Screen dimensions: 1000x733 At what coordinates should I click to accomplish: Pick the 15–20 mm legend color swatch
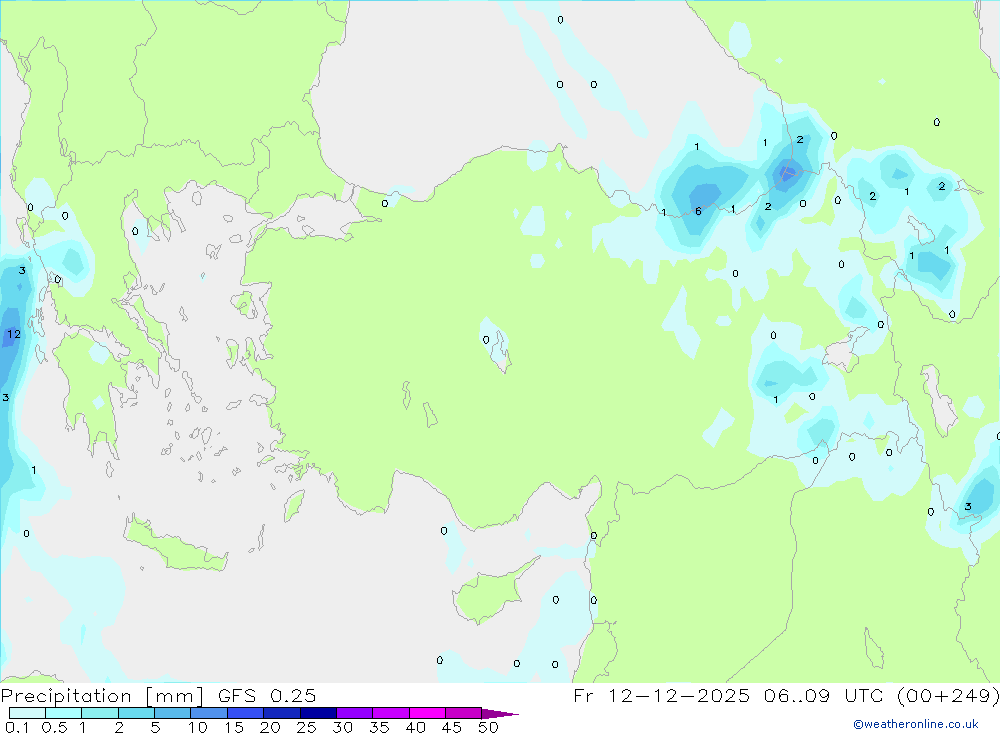(245, 713)
